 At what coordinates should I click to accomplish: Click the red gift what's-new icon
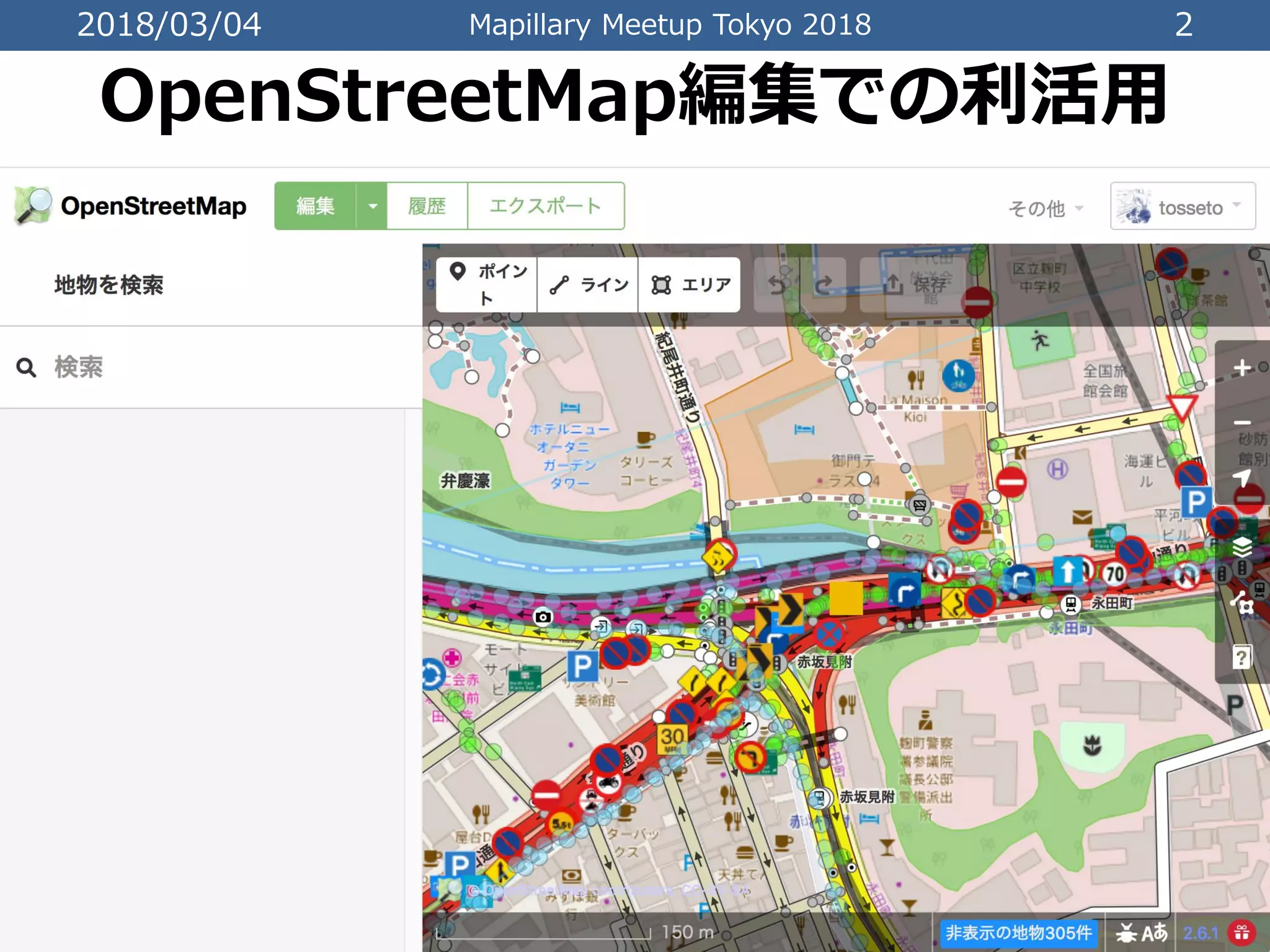[1241, 932]
